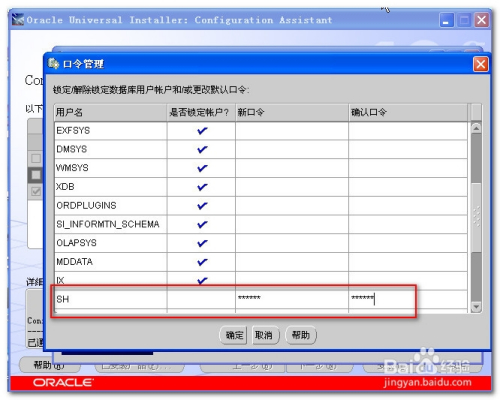Viewport: 500px width, 400px height.
Task: Toggle lock checkmark for IX
Action: coord(202,281)
